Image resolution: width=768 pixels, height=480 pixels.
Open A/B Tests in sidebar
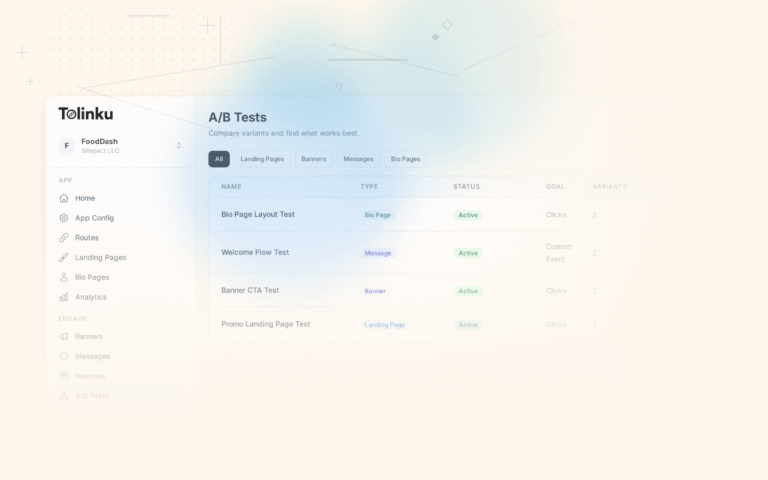pos(92,396)
